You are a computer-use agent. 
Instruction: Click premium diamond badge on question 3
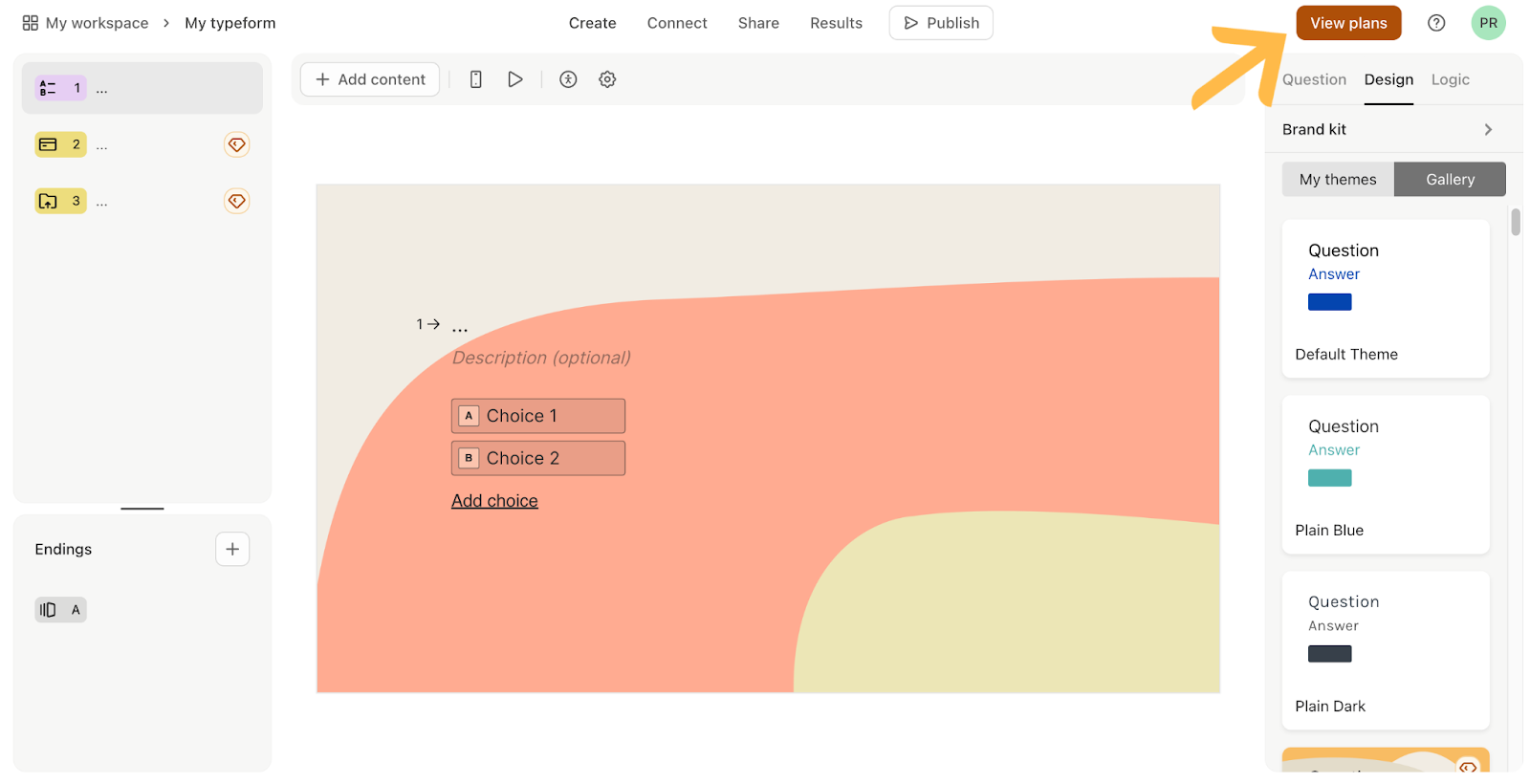click(x=236, y=201)
